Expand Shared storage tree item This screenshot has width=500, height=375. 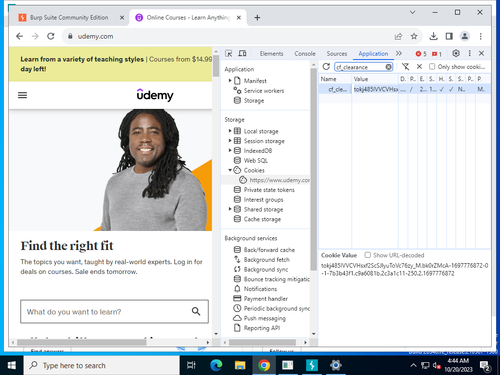(230, 209)
